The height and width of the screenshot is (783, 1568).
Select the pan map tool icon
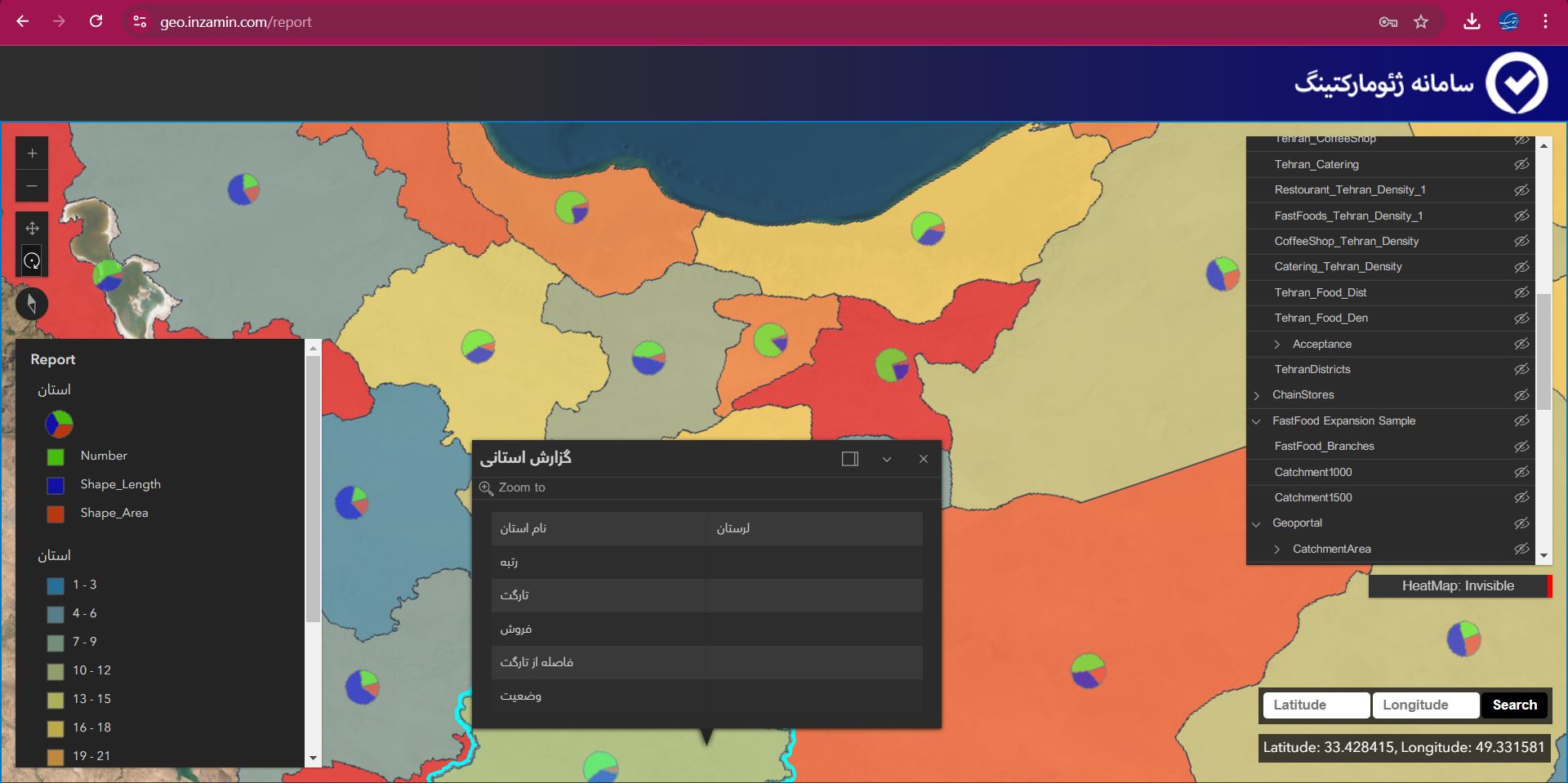click(32, 229)
